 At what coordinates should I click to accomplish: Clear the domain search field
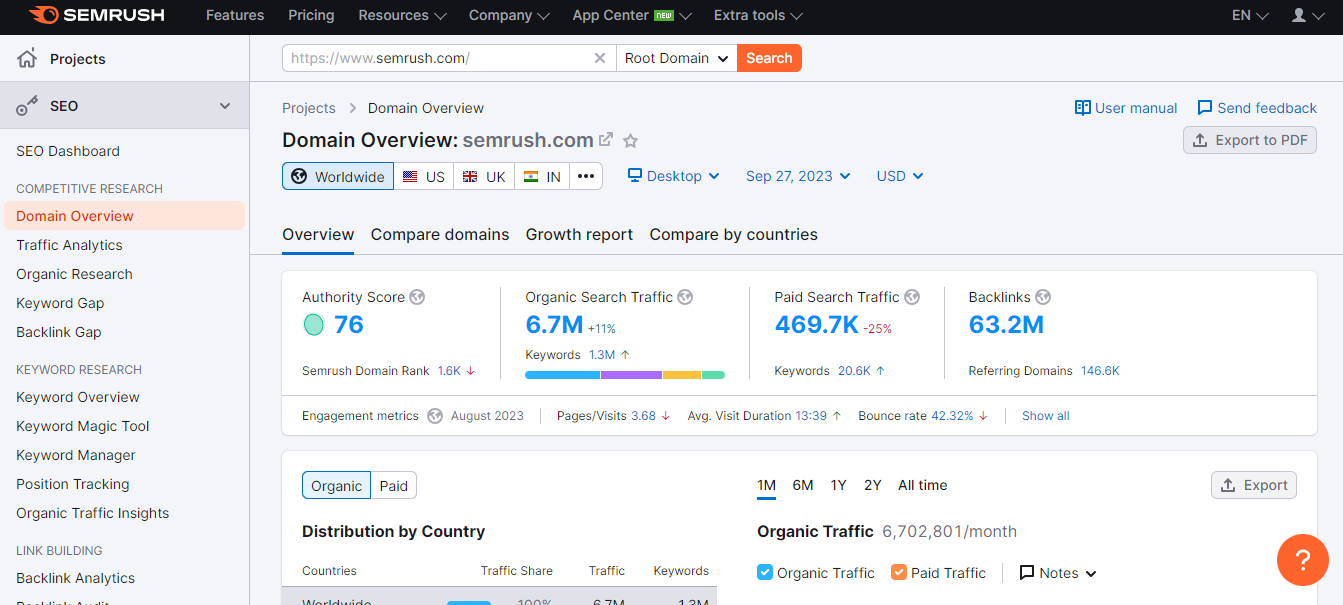point(600,58)
